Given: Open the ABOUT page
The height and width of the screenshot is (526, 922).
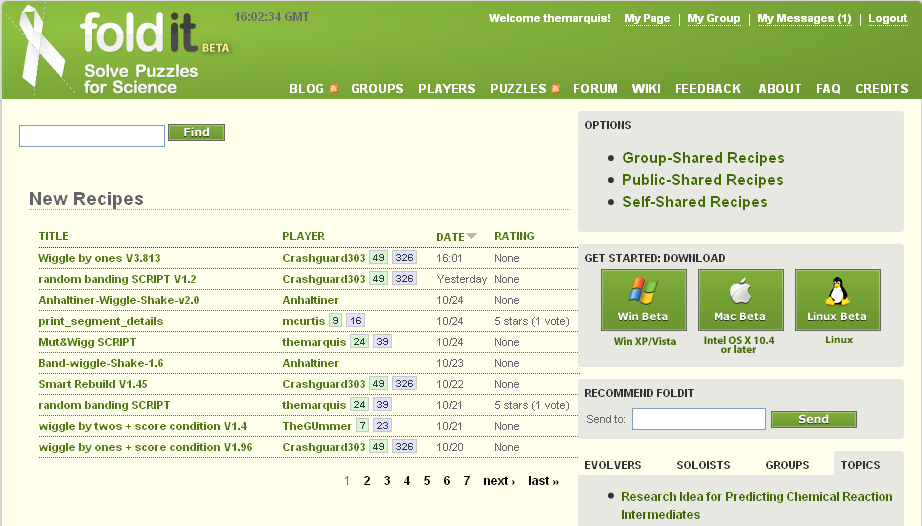Looking at the screenshot, I should [x=780, y=89].
